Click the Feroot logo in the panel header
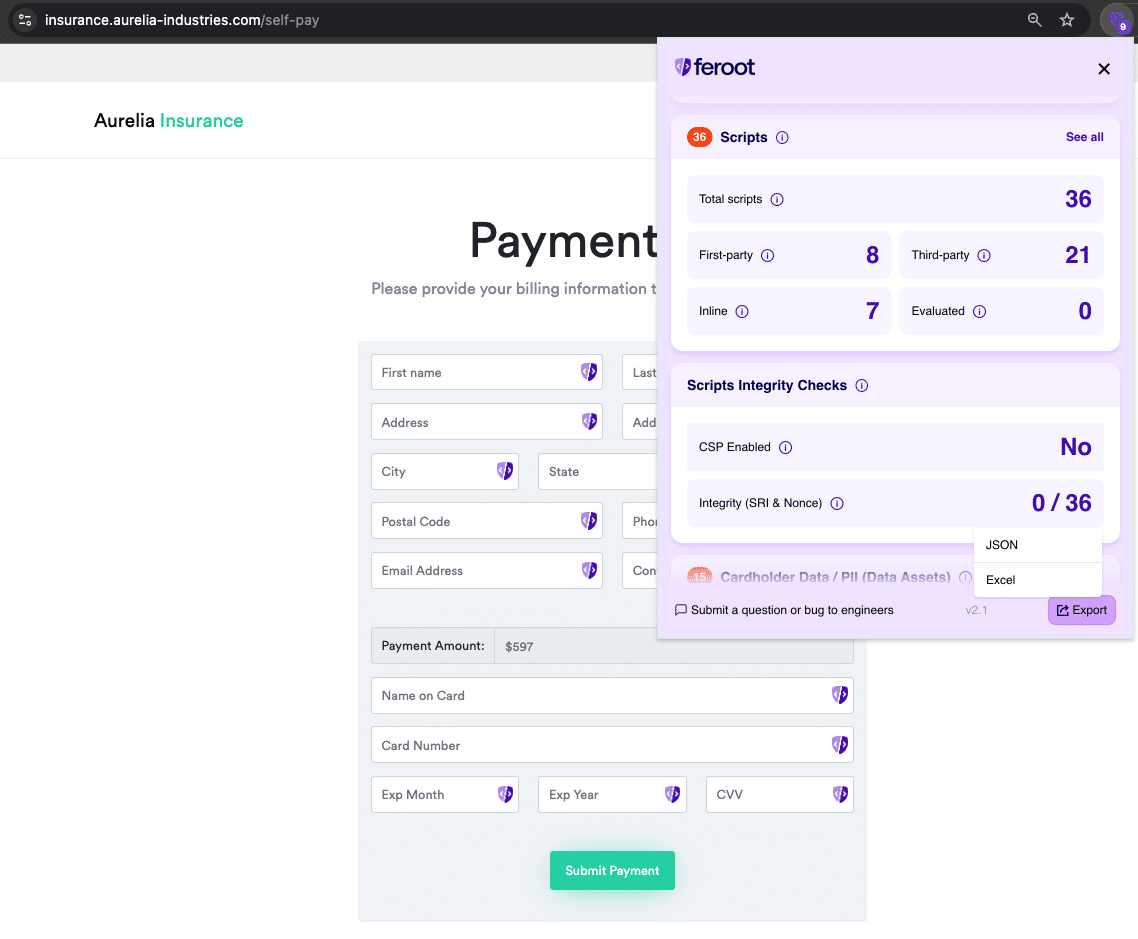The width and height of the screenshot is (1138, 939). (x=715, y=67)
